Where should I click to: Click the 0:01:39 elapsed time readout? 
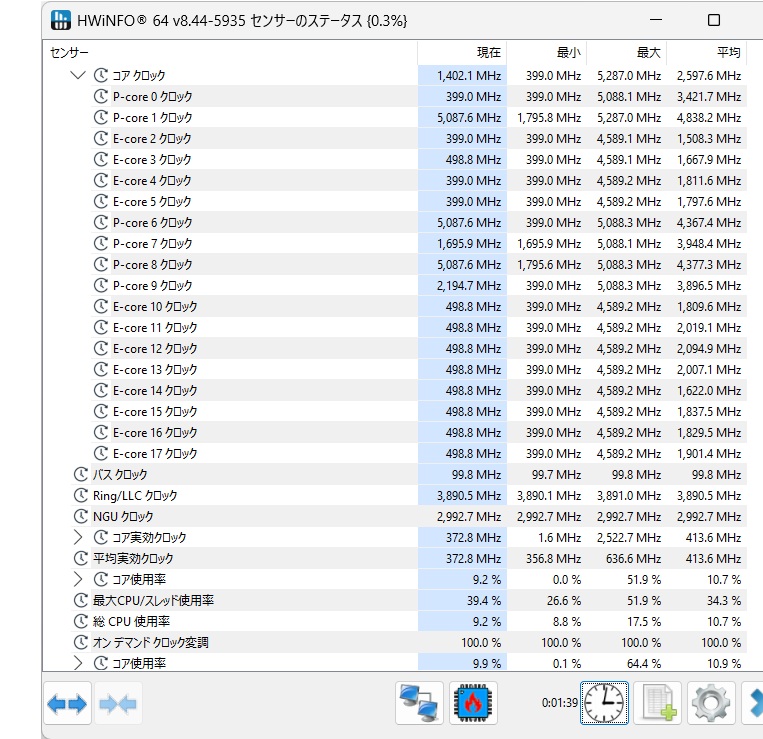(x=560, y=703)
